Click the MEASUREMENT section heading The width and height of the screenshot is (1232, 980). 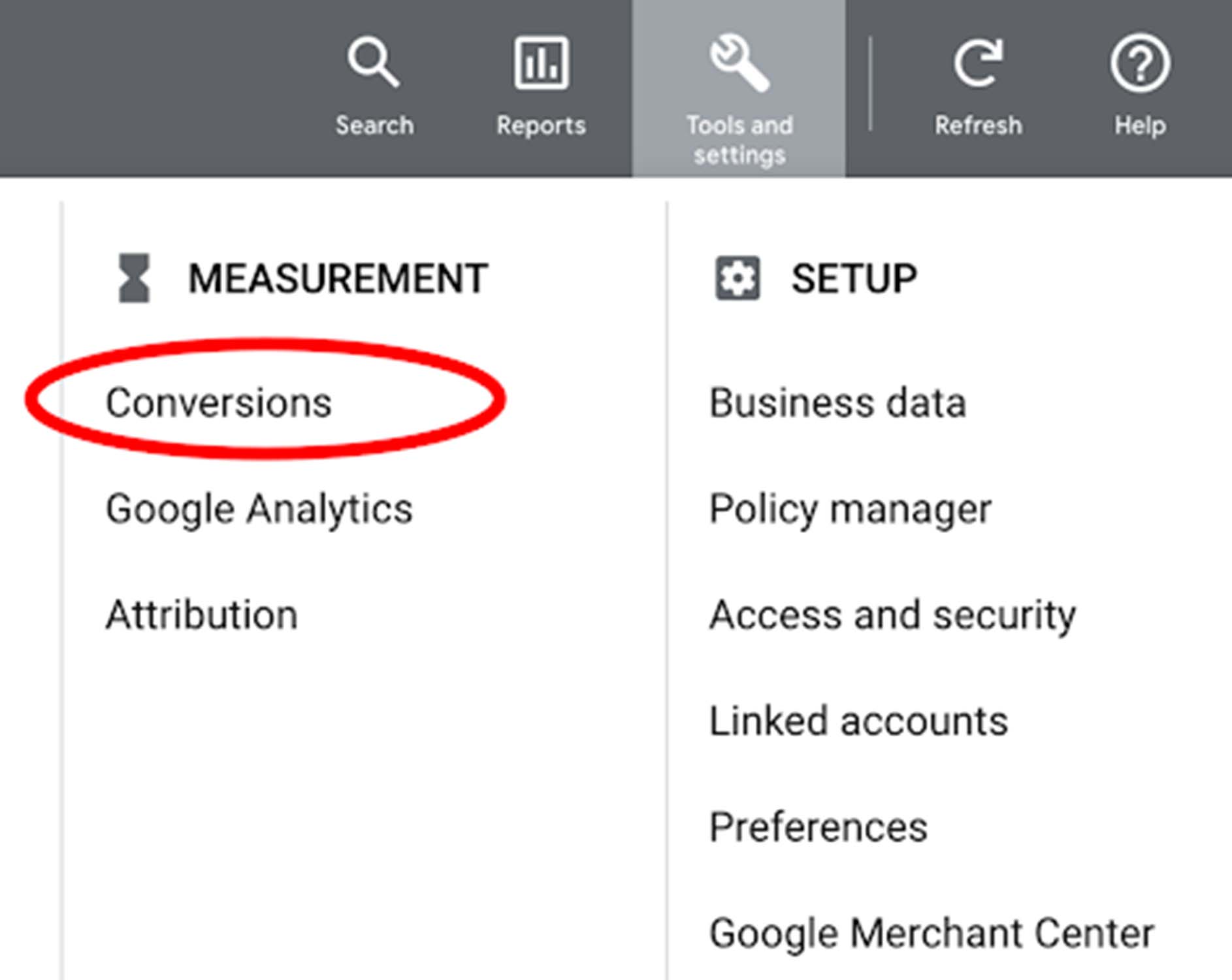coord(338,278)
